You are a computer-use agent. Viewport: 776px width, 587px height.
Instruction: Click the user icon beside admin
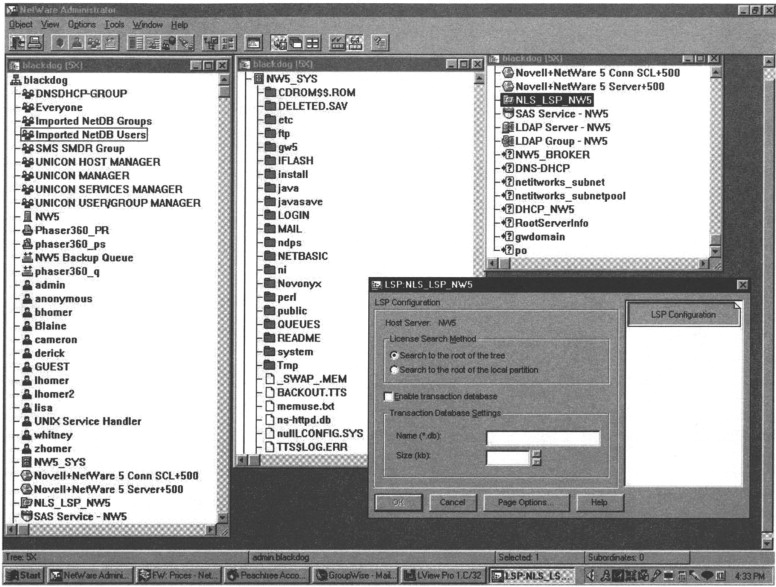tap(28, 285)
